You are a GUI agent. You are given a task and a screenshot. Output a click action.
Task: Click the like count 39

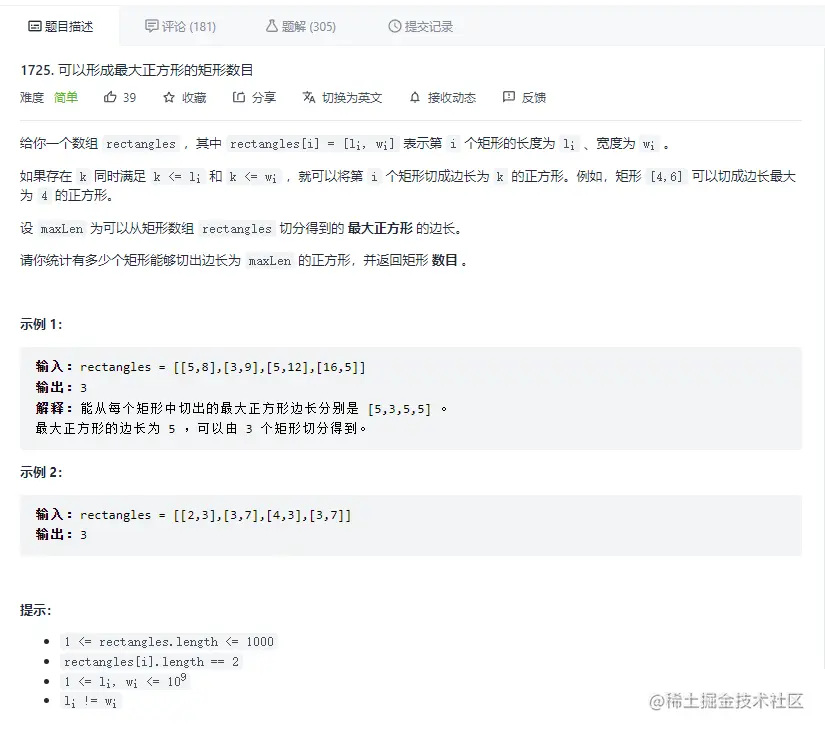(x=129, y=98)
